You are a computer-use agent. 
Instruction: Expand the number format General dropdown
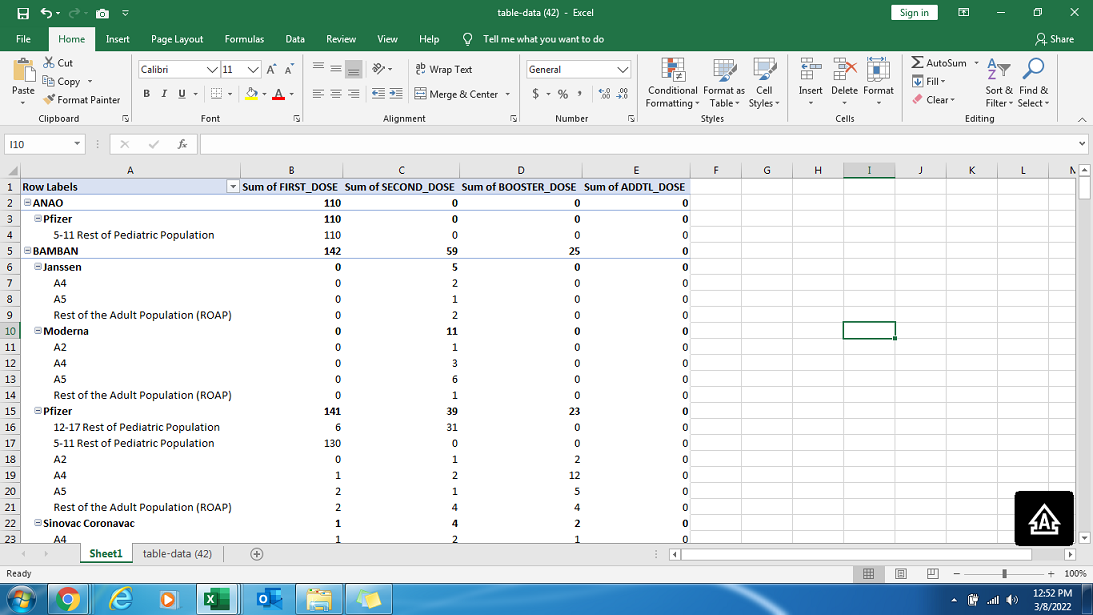(x=623, y=70)
